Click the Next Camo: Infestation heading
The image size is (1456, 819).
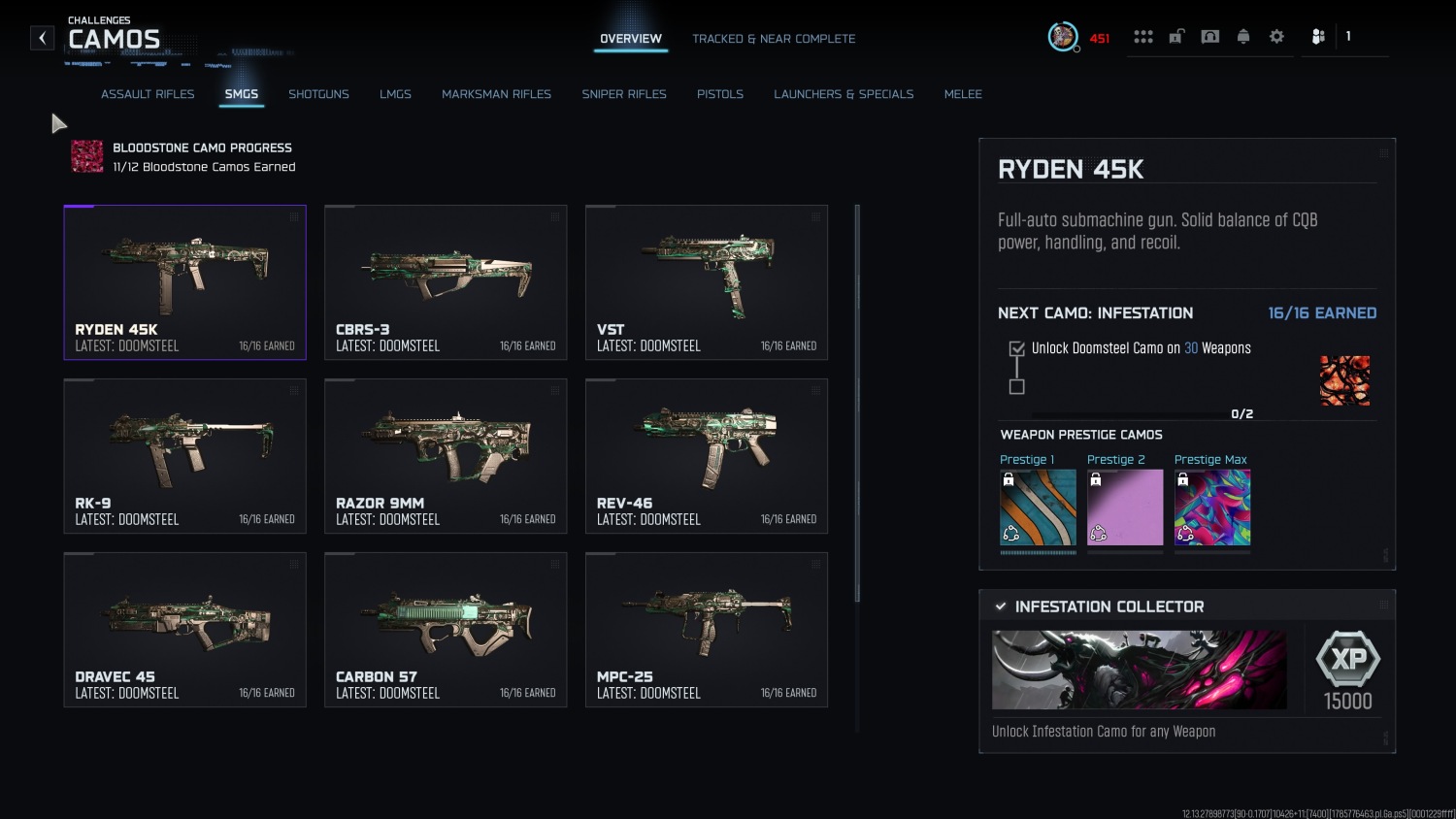pos(1095,312)
